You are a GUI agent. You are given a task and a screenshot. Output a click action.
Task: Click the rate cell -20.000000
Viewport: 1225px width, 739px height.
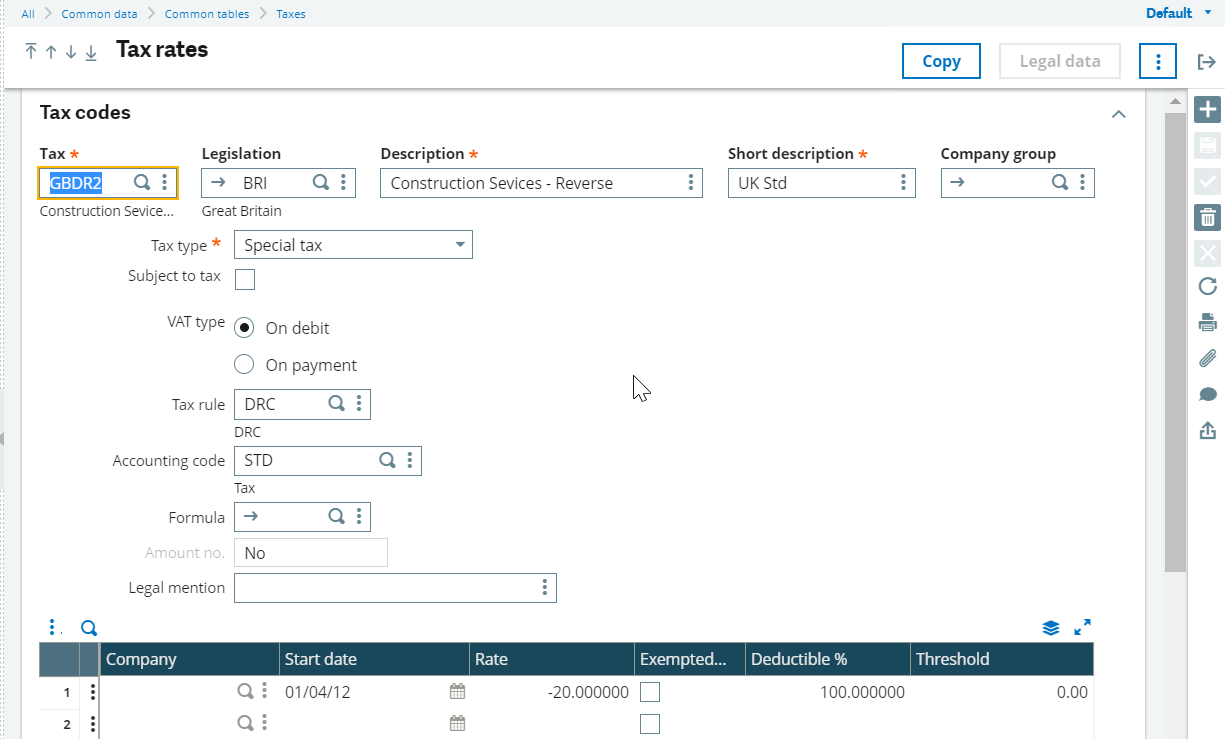click(x=552, y=692)
